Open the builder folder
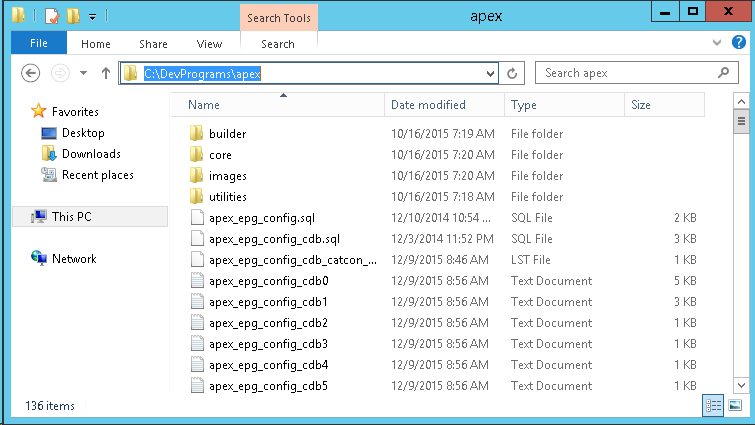The height and width of the screenshot is (425, 755). [x=227, y=134]
